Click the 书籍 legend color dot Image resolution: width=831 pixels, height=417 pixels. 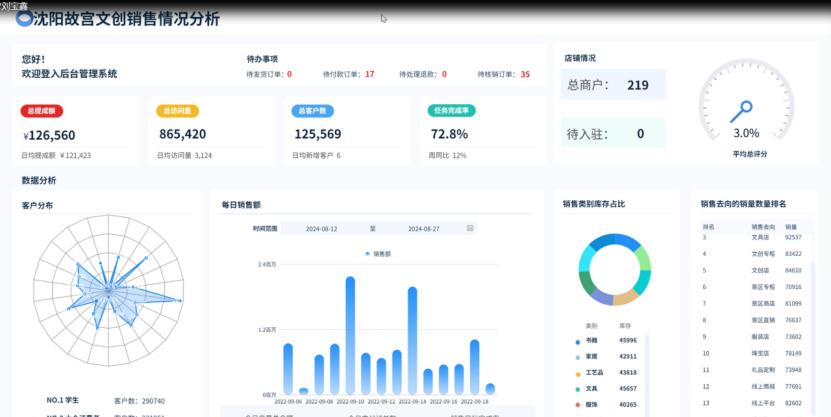(x=580, y=341)
